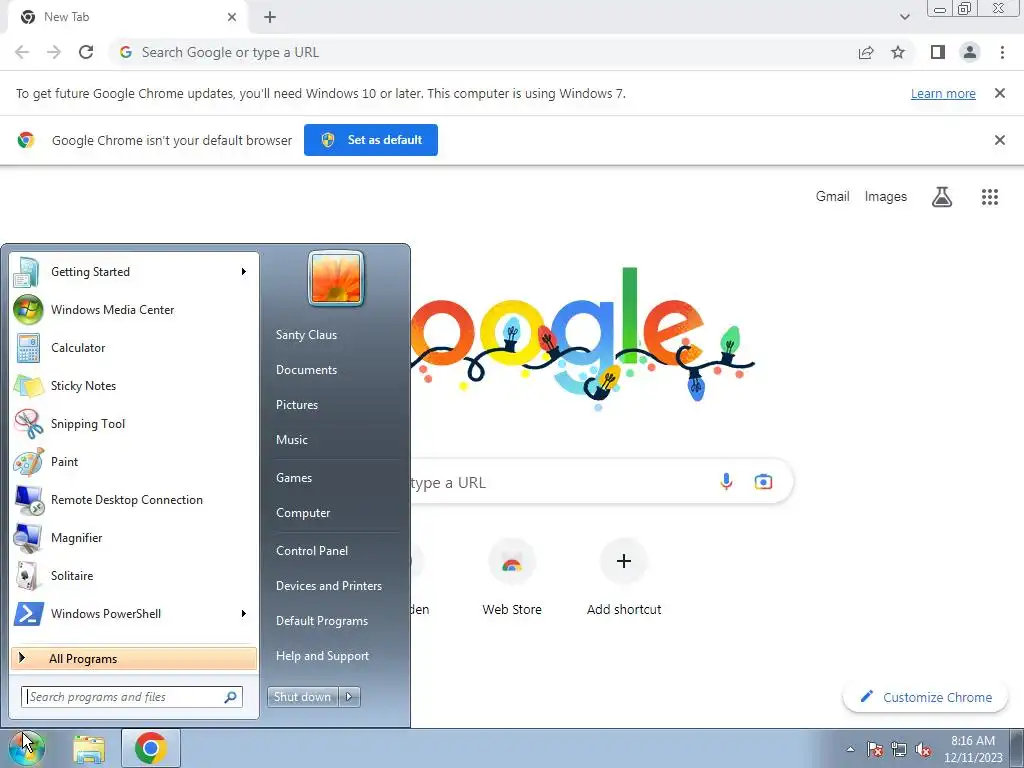
Task: Open Shut down options arrow
Action: point(349,697)
